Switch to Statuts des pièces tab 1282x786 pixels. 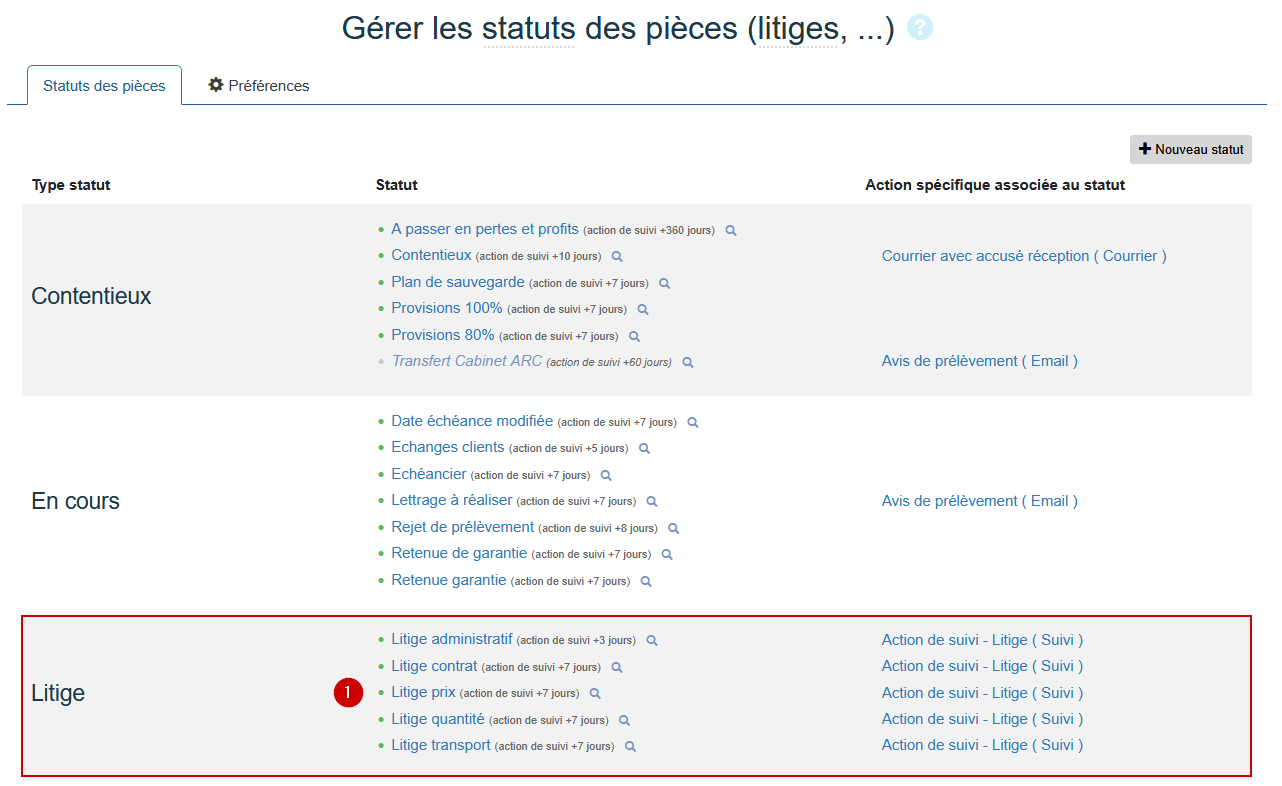pyautogui.click(x=104, y=86)
